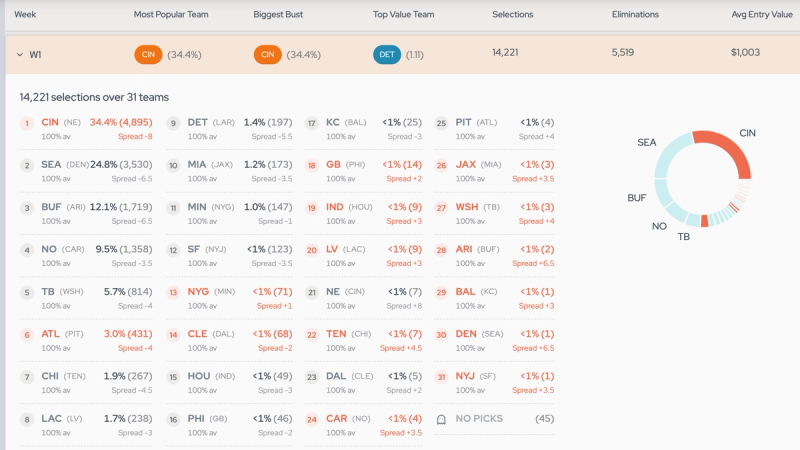Click the Avg Entry Value column header
The width and height of the screenshot is (800, 450).
pos(762,14)
